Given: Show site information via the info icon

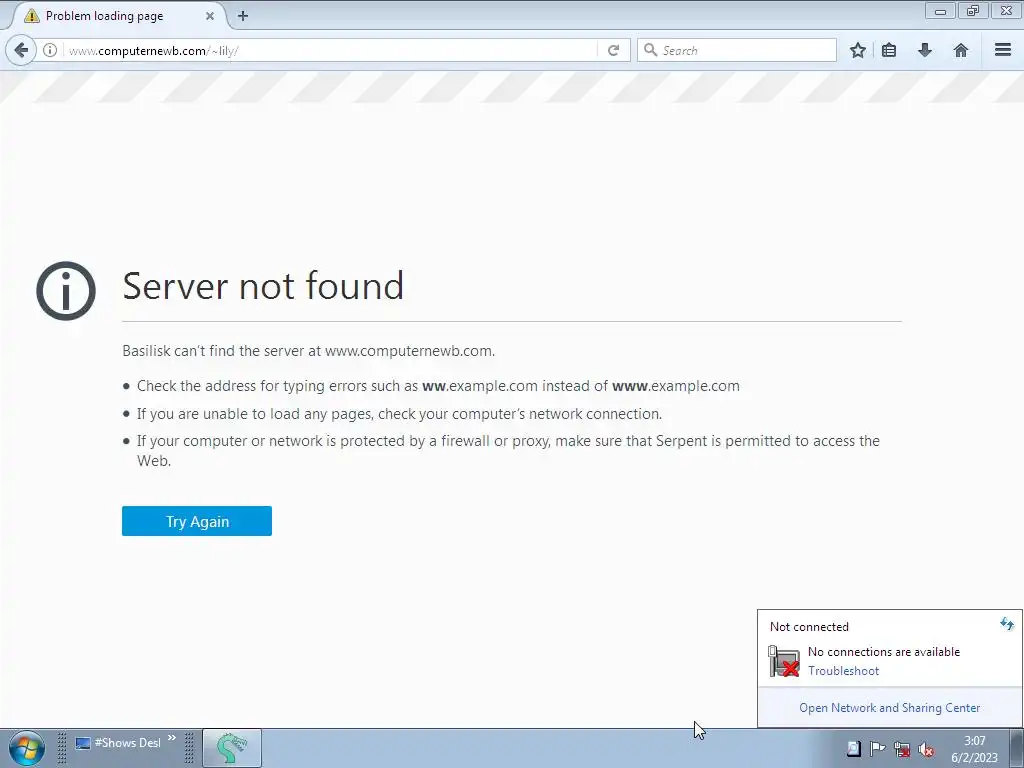Looking at the screenshot, I should [50, 50].
